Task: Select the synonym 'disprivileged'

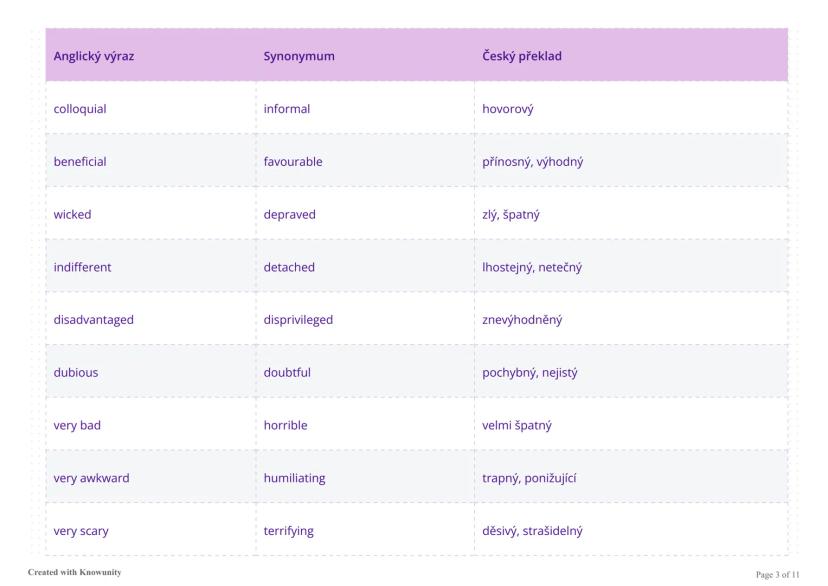Action: (298, 320)
